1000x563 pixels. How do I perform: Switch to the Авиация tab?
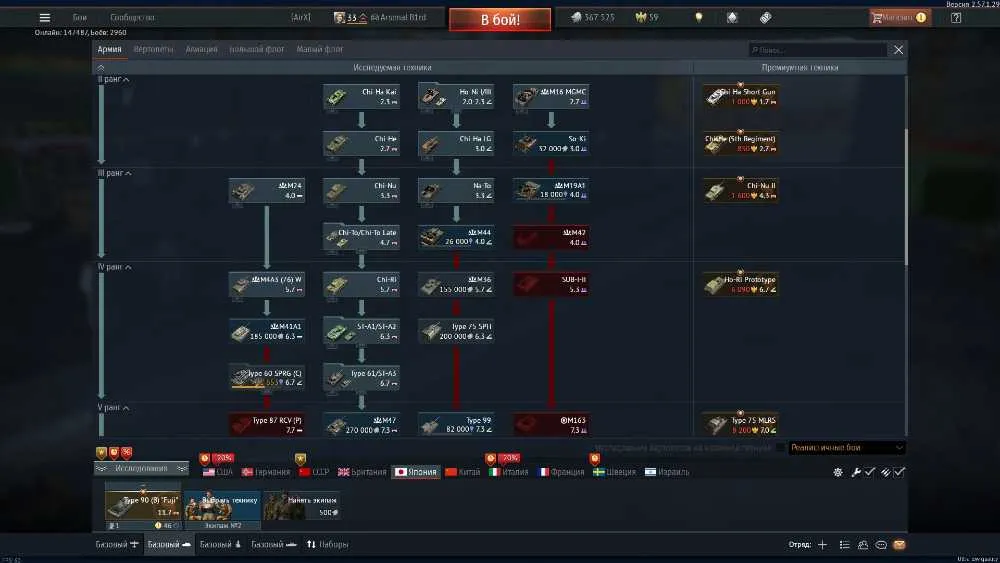pos(202,49)
